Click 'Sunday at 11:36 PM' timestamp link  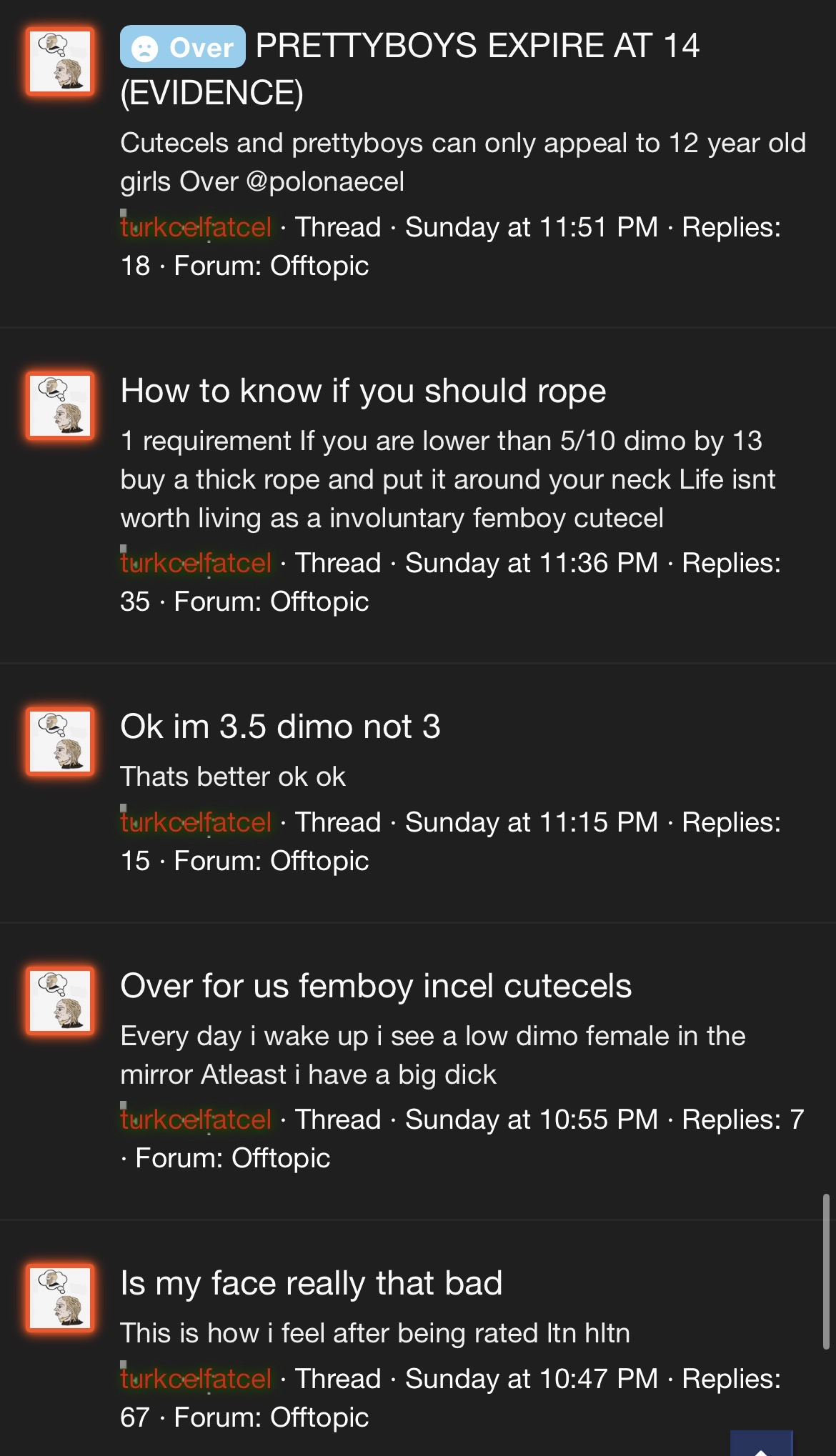532,562
